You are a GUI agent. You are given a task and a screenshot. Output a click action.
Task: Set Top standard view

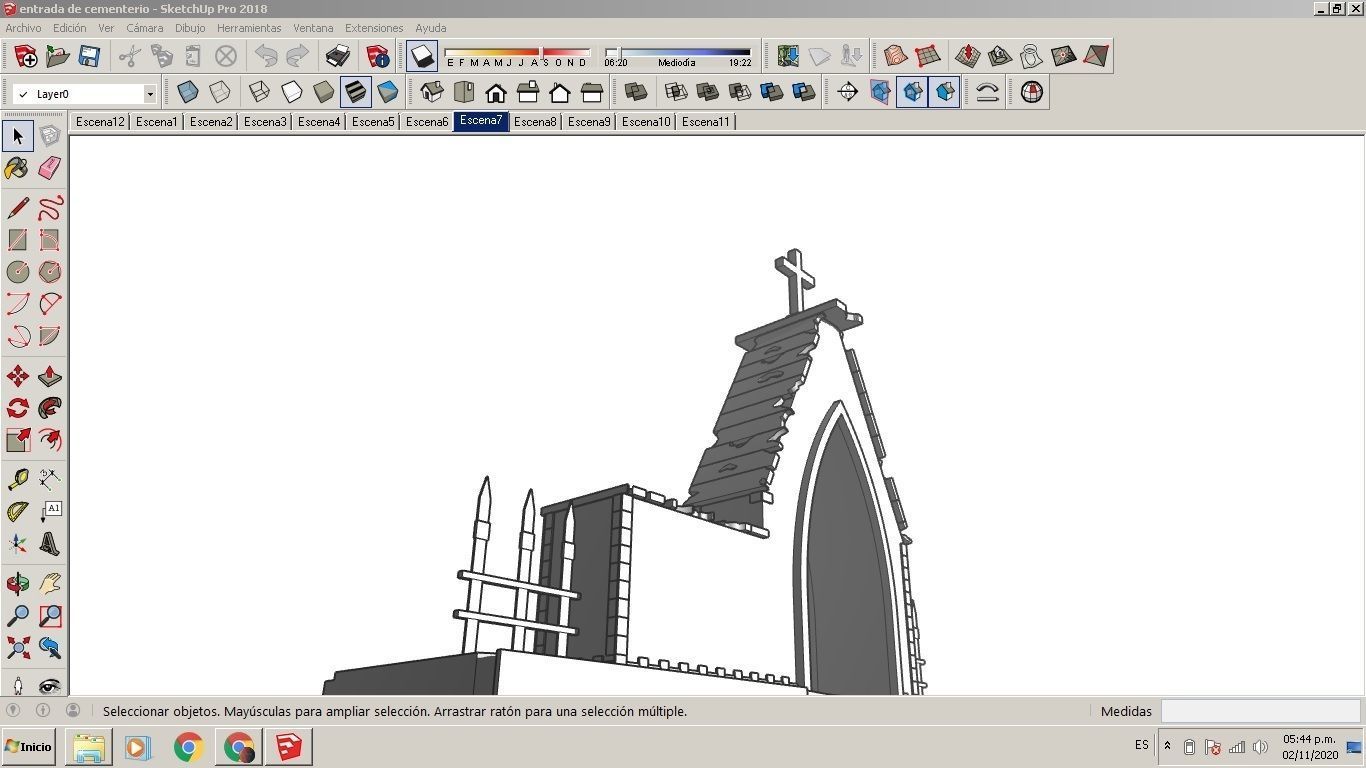tap(464, 92)
